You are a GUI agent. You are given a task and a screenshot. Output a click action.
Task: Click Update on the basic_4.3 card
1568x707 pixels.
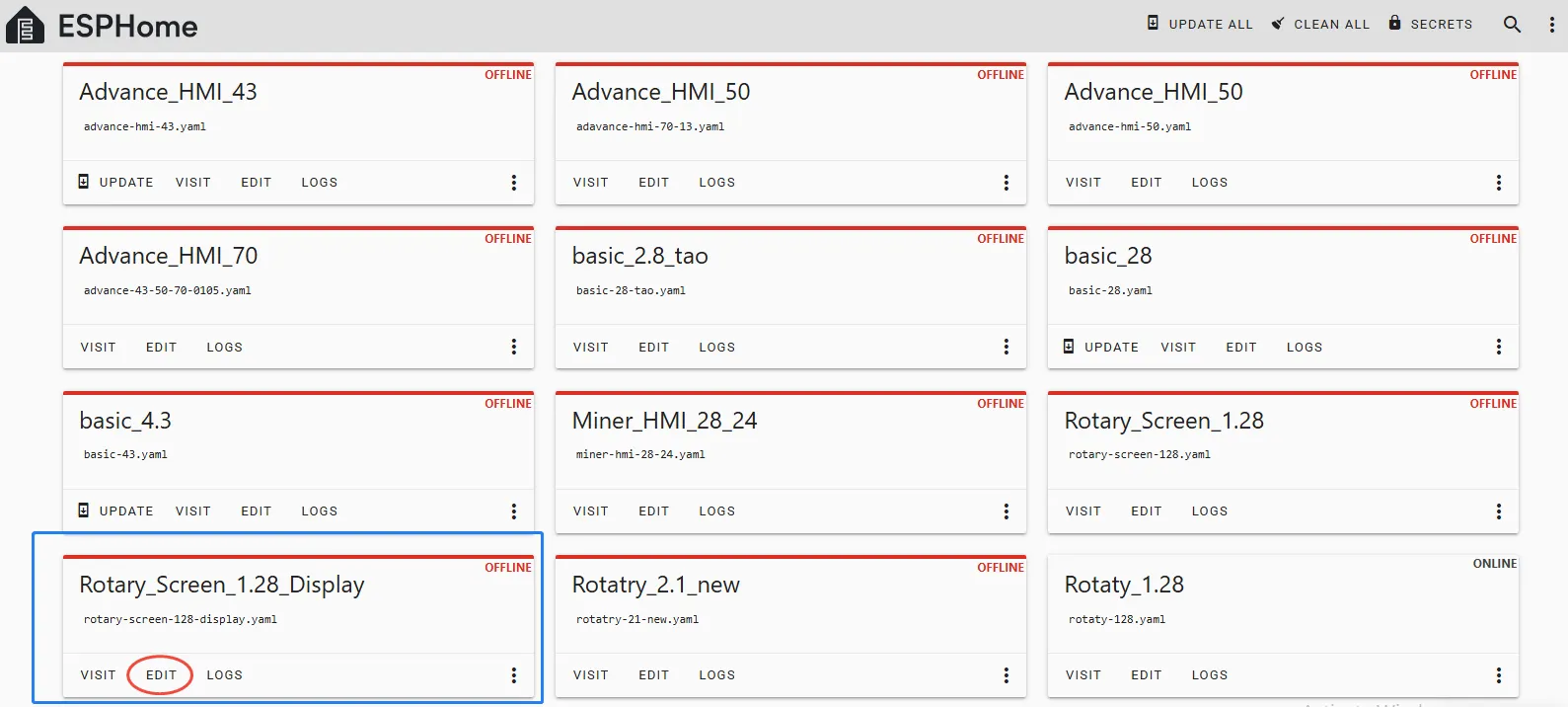point(116,511)
